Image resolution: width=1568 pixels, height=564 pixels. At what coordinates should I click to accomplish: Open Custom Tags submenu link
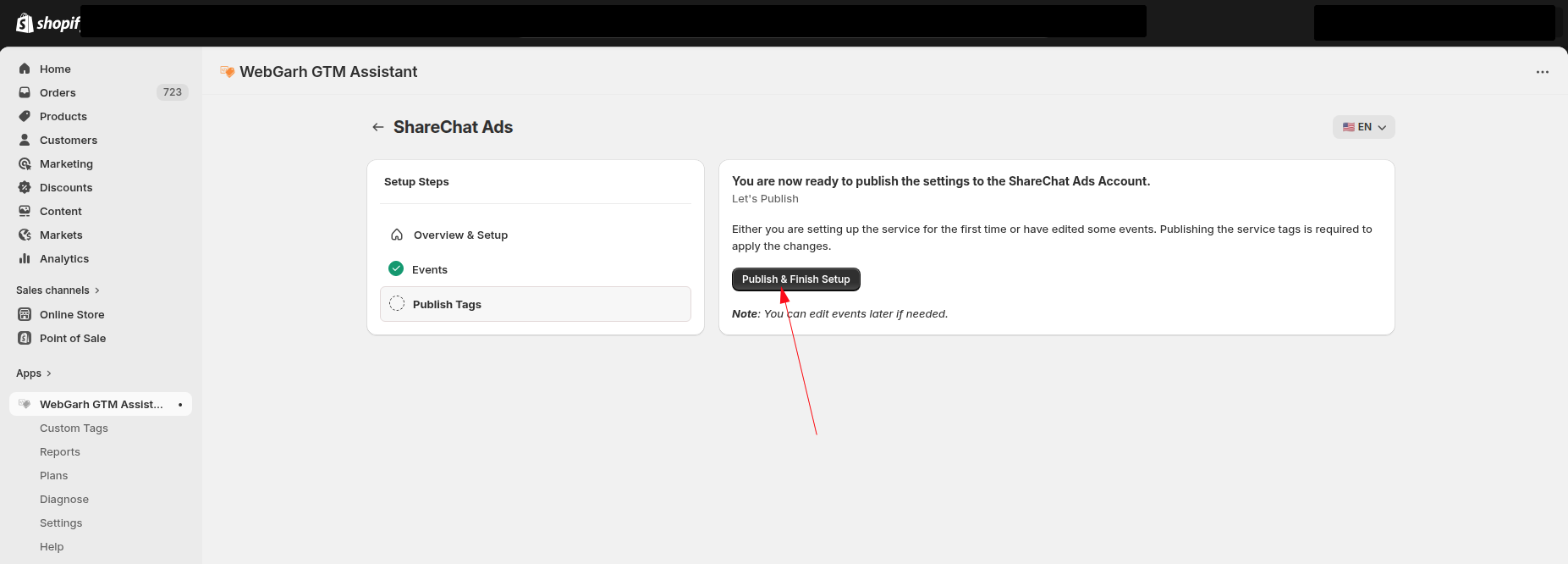74,429
